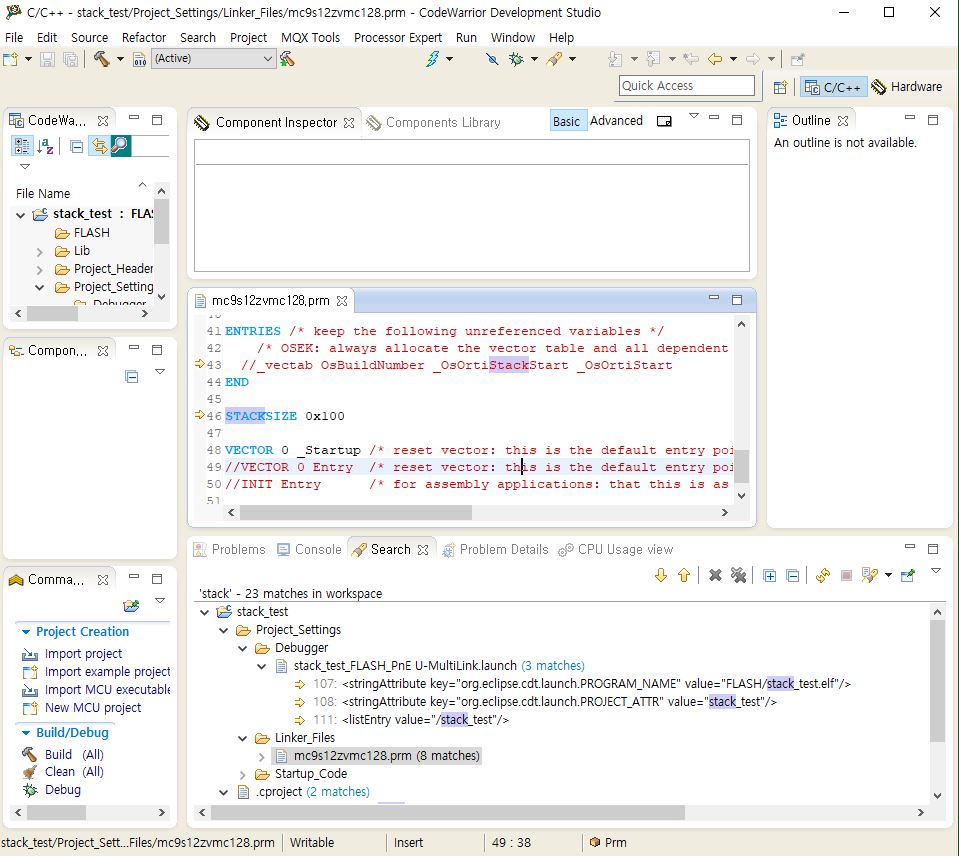Open the Hardware perspective

(907, 87)
